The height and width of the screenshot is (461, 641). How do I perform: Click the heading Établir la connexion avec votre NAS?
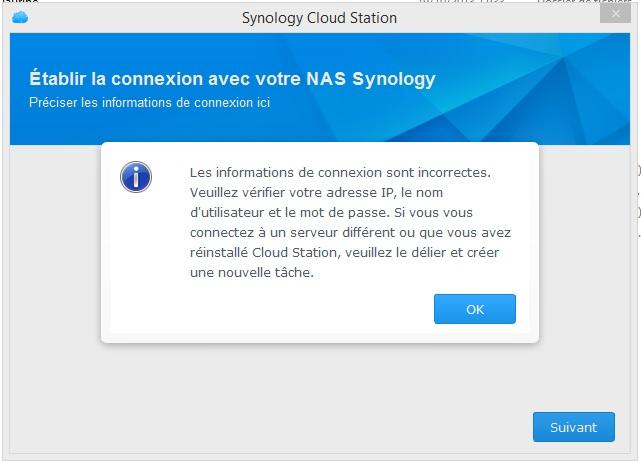(232, 79)
